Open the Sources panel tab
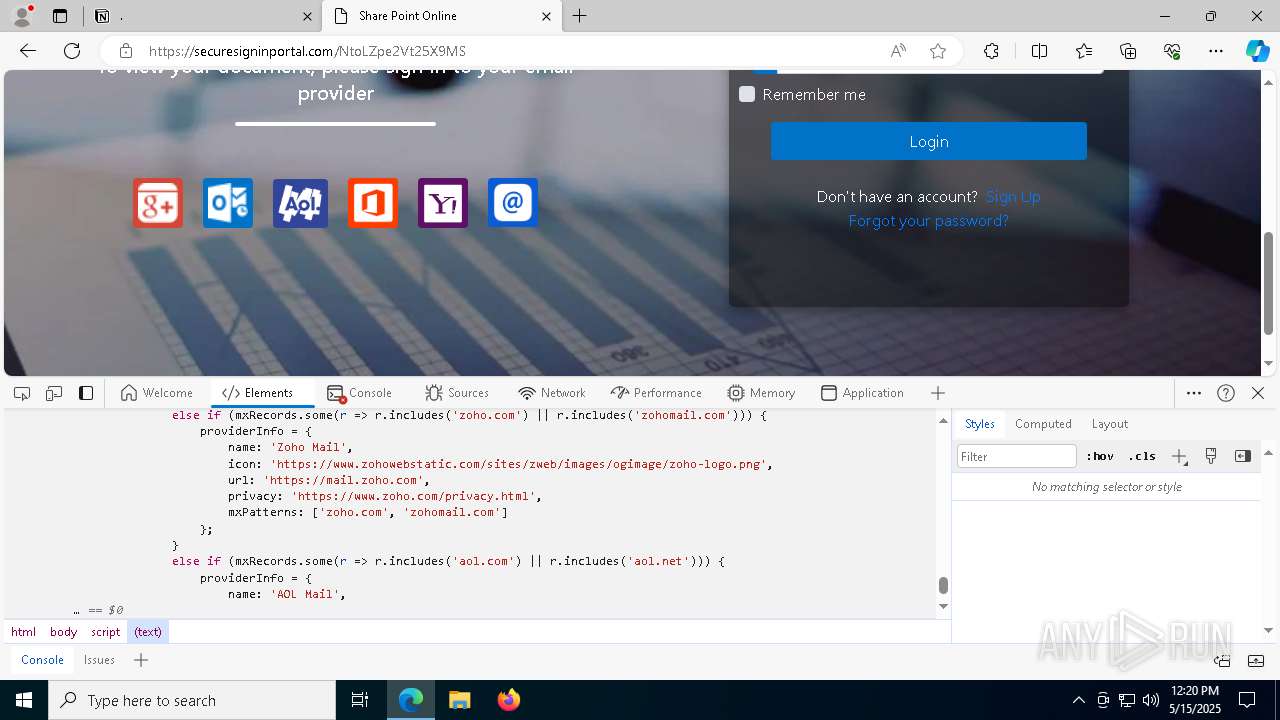 (457, 393)
